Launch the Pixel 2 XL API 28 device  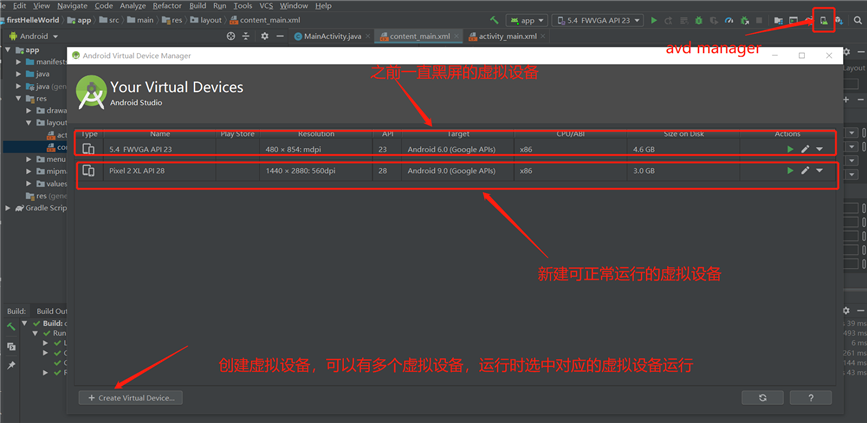(790, 171)
